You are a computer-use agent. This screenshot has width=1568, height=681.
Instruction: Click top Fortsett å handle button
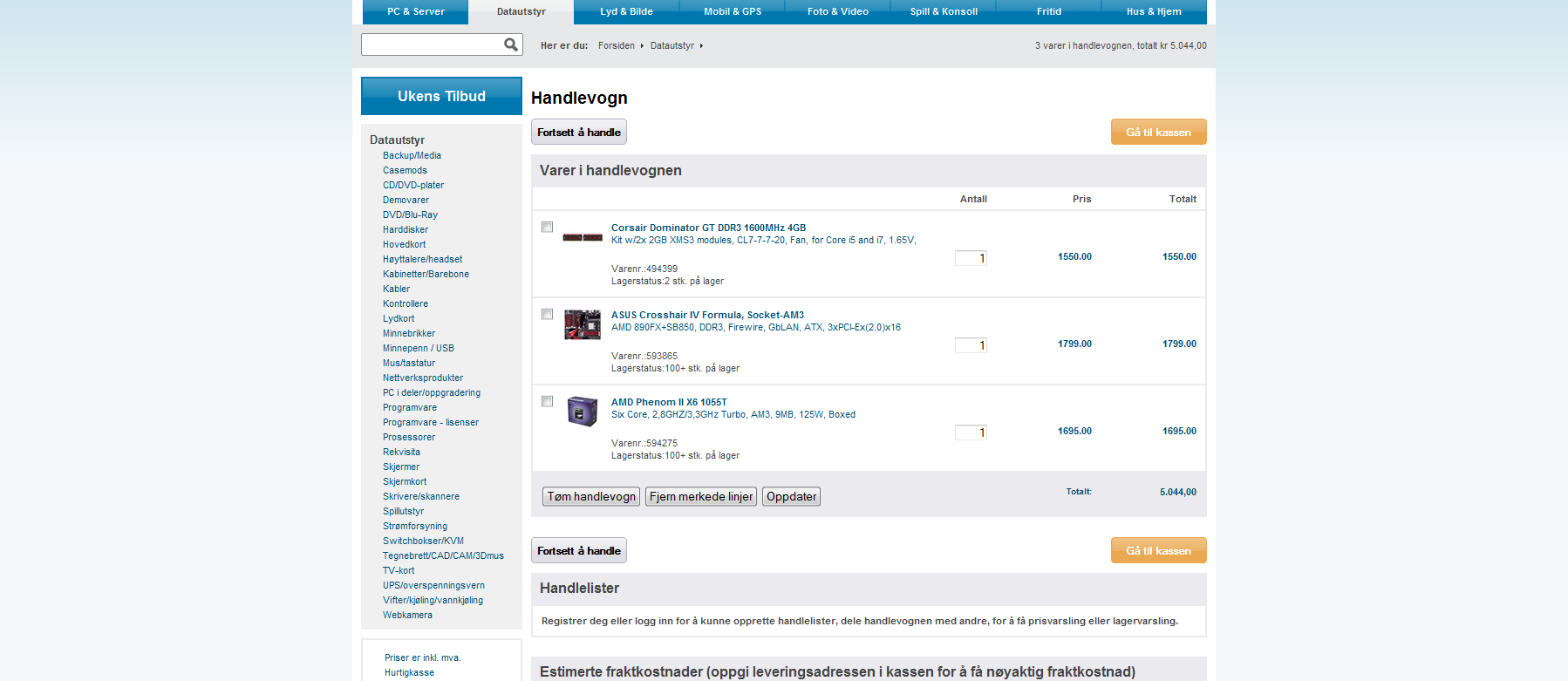pos(579,132)
